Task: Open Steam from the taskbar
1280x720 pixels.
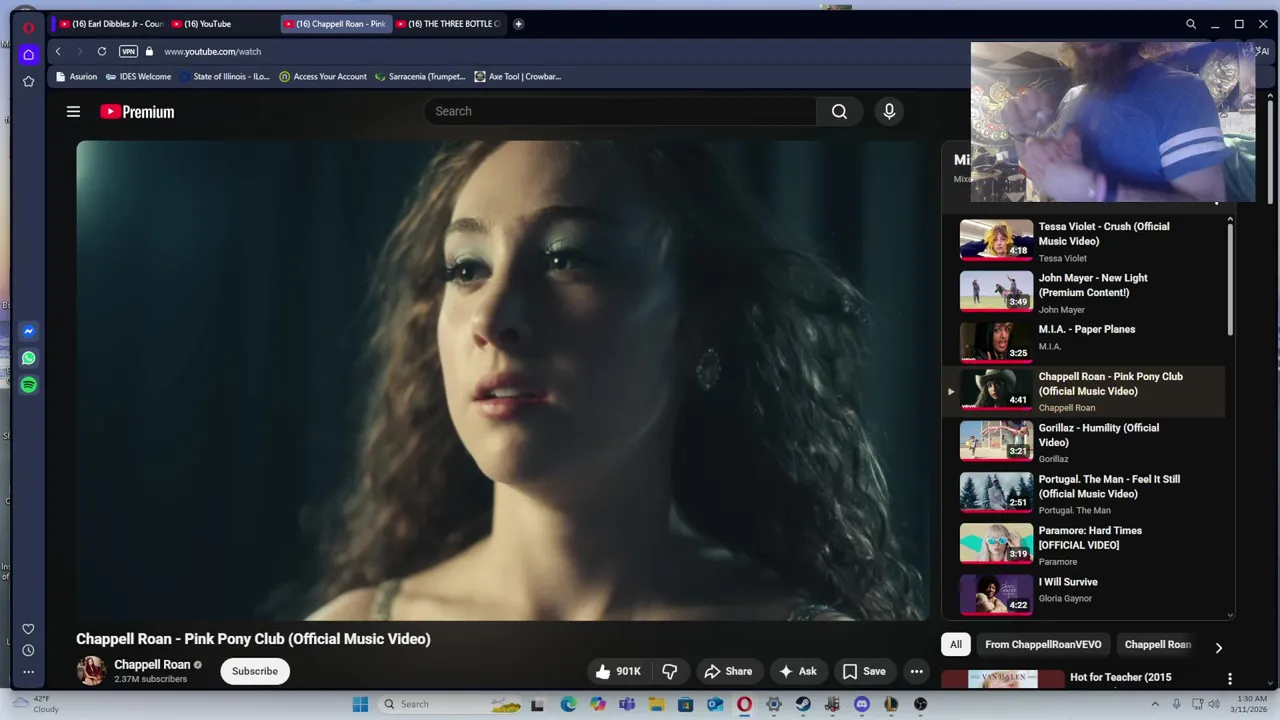Action: coord(803,704)
